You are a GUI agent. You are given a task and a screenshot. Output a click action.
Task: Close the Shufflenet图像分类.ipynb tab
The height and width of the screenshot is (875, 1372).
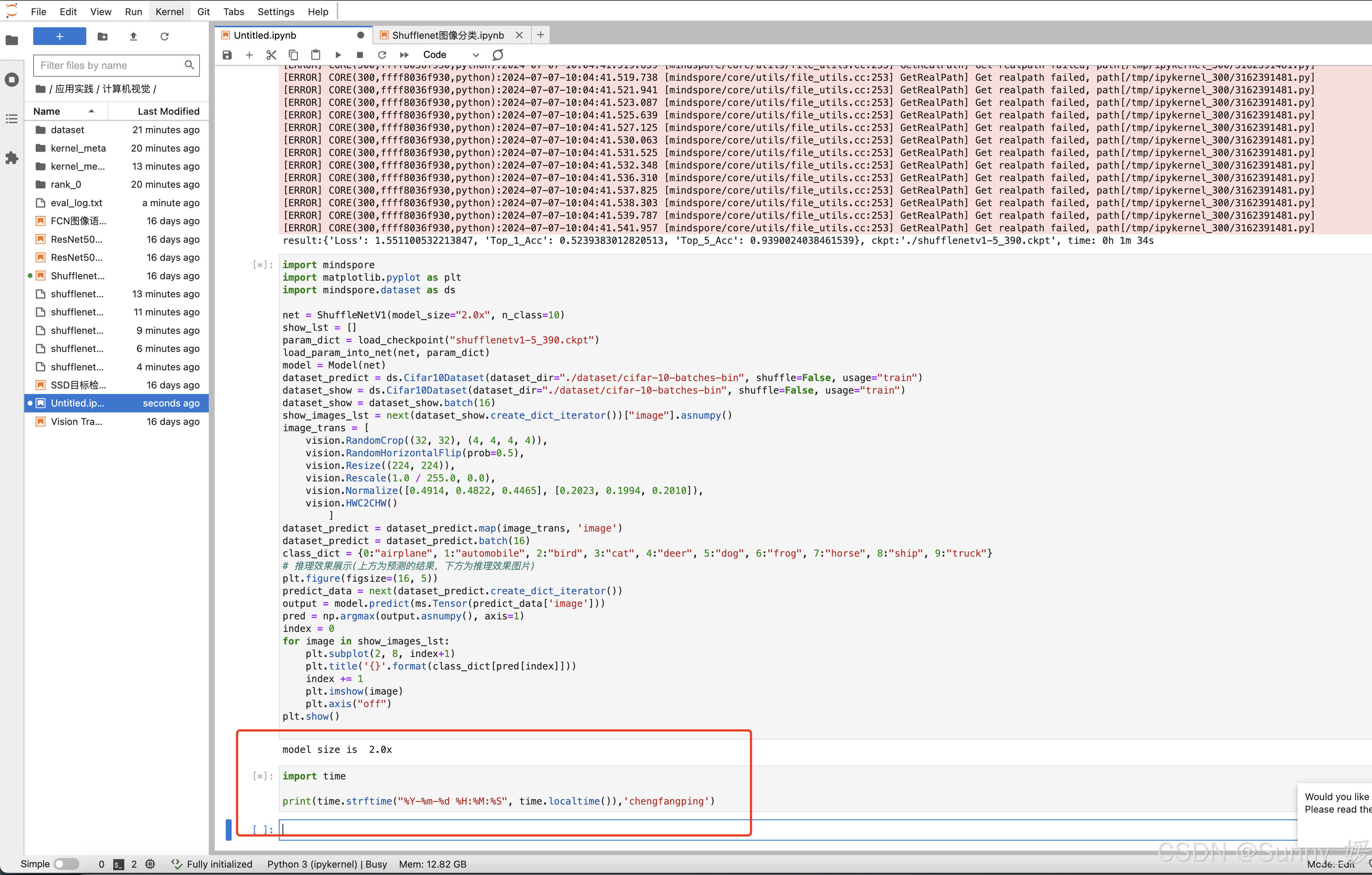[x=519, y=35]
